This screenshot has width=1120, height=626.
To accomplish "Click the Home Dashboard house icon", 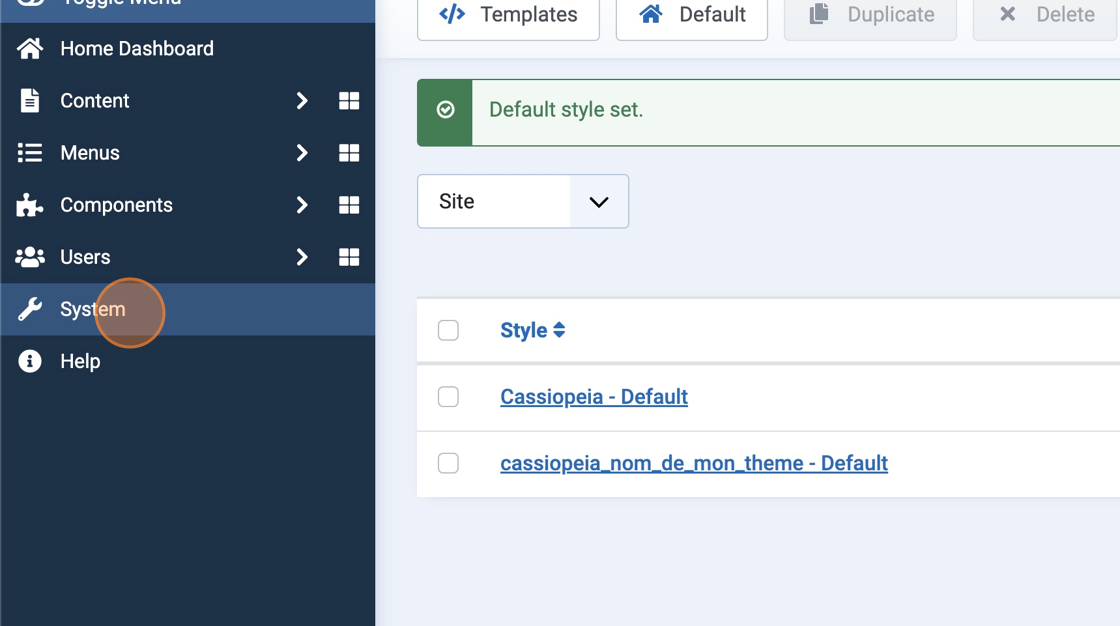I will click(x=30, y=49).
